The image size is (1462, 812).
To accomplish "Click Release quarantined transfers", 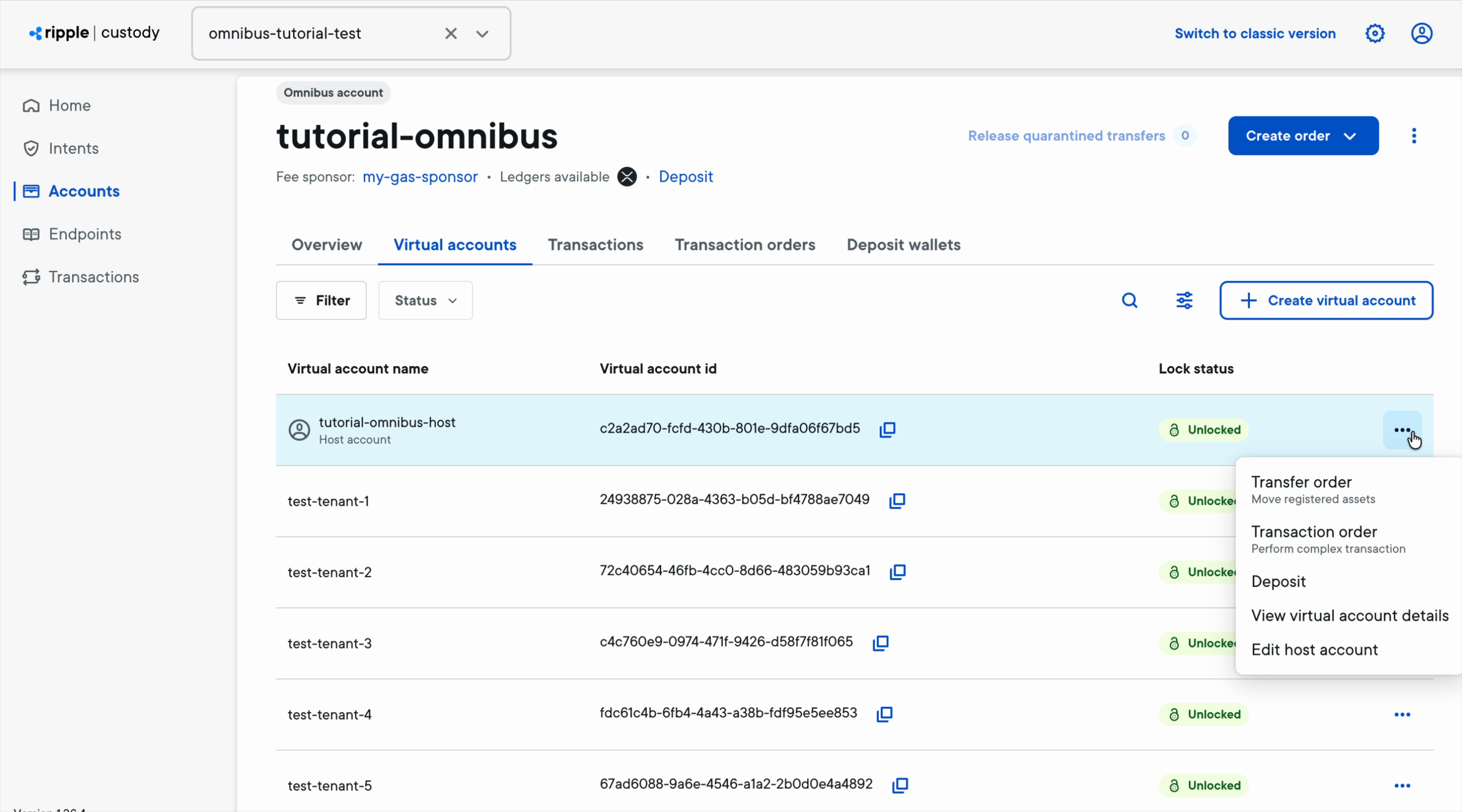I will (x=1067, y=135).
